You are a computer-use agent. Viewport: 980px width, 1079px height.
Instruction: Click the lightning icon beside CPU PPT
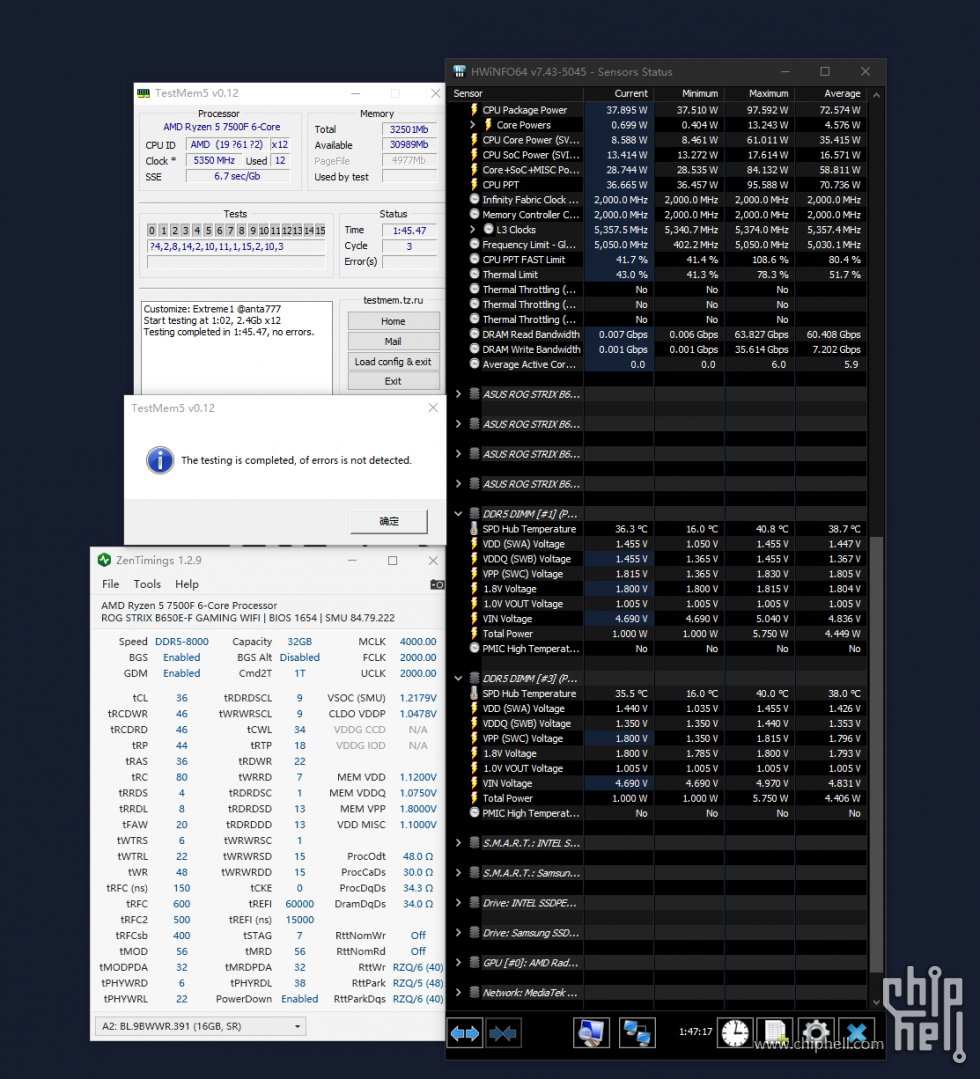(x=474, y=184)
